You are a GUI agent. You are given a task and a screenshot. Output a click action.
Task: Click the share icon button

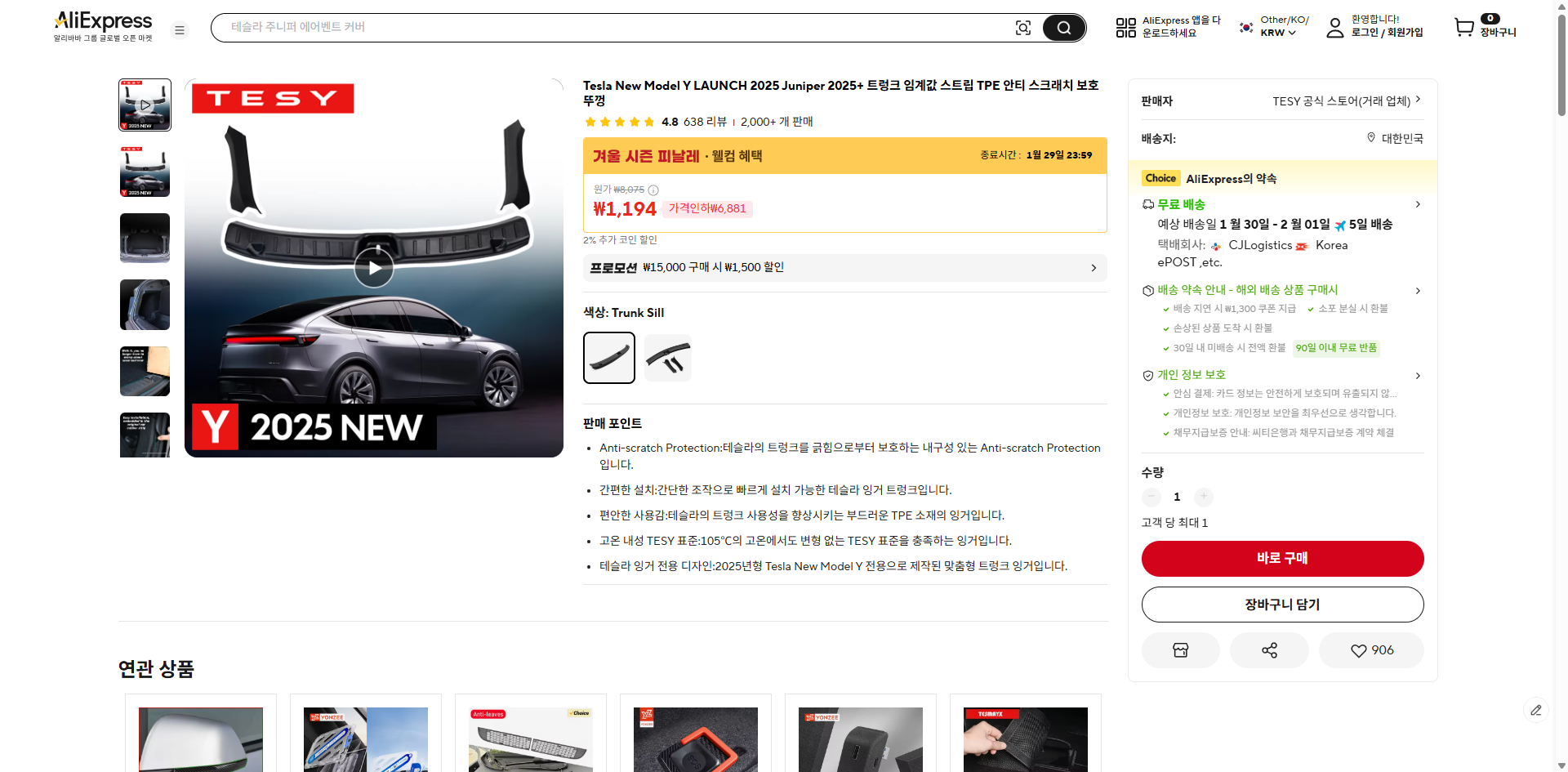point(1270,650)
